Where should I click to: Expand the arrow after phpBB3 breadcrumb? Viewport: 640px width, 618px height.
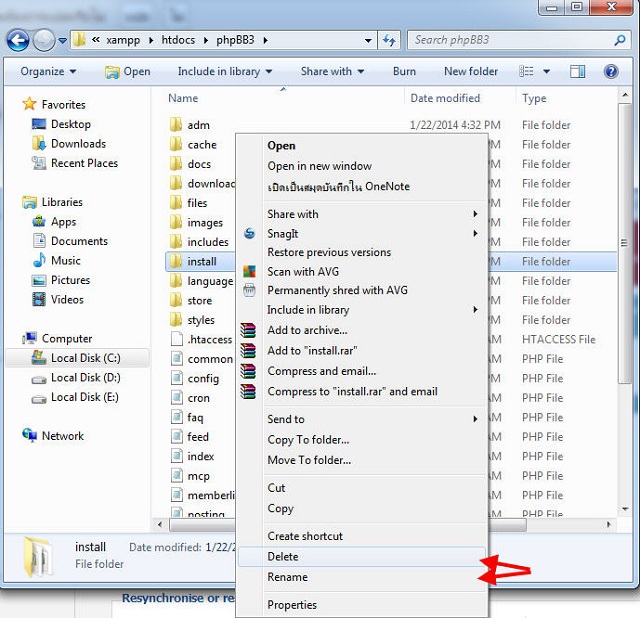(x=266, y=40)
